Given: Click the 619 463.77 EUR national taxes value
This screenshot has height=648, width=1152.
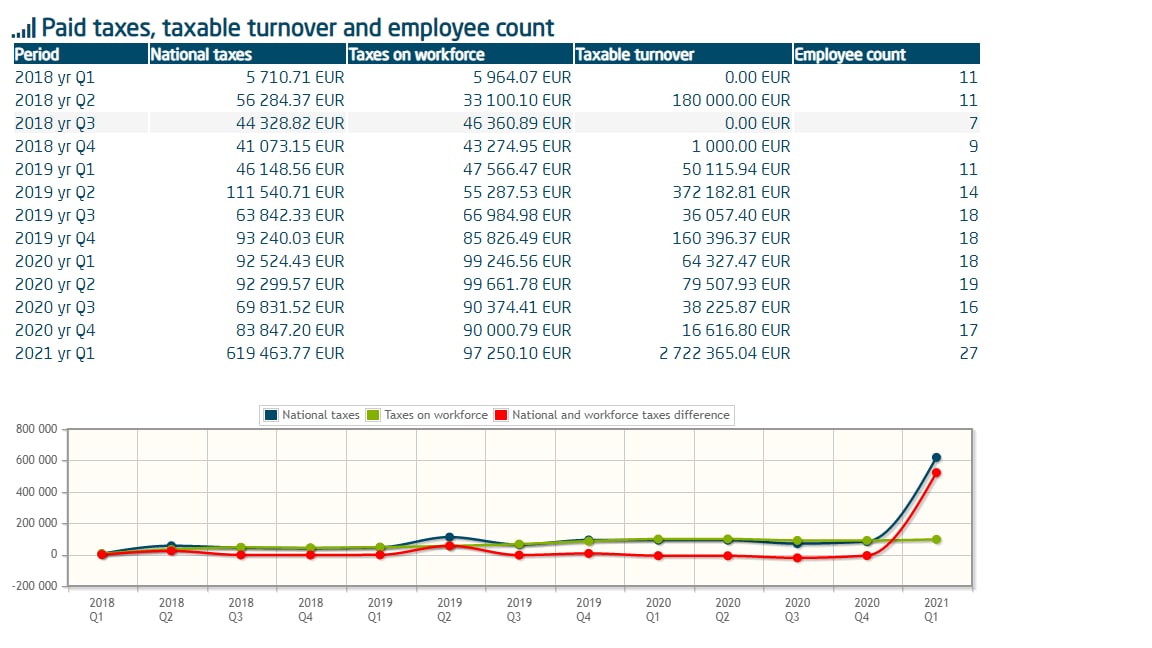Looking at the screenshot, I should 285,353.
